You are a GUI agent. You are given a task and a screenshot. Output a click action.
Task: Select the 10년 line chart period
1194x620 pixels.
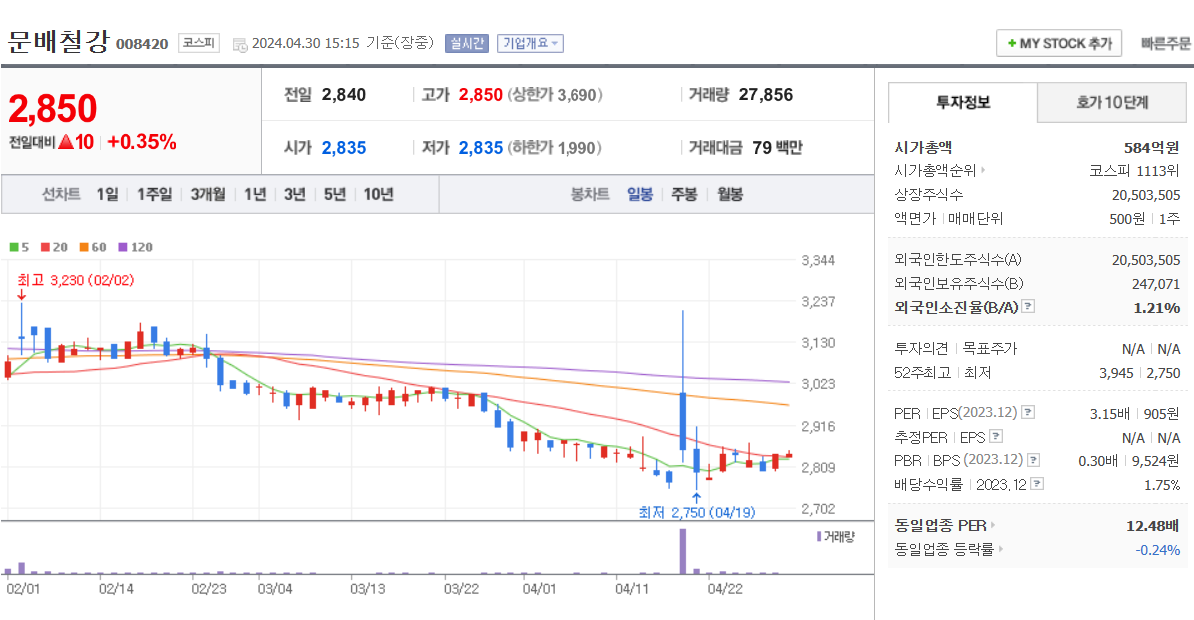(x=378, y=194)
